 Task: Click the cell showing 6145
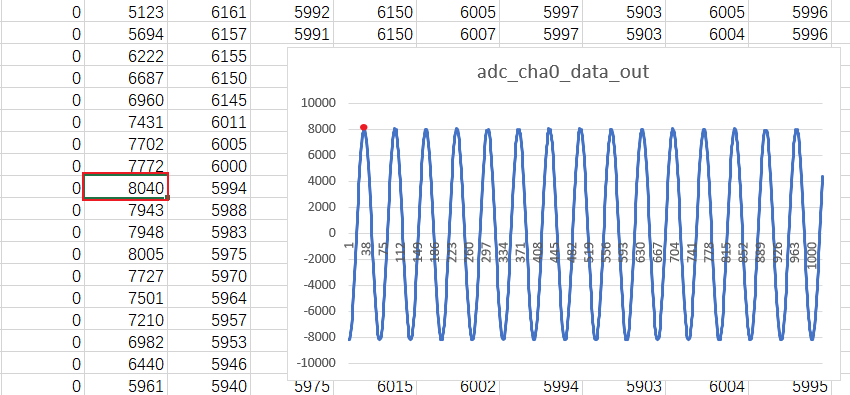coord(209,100)
